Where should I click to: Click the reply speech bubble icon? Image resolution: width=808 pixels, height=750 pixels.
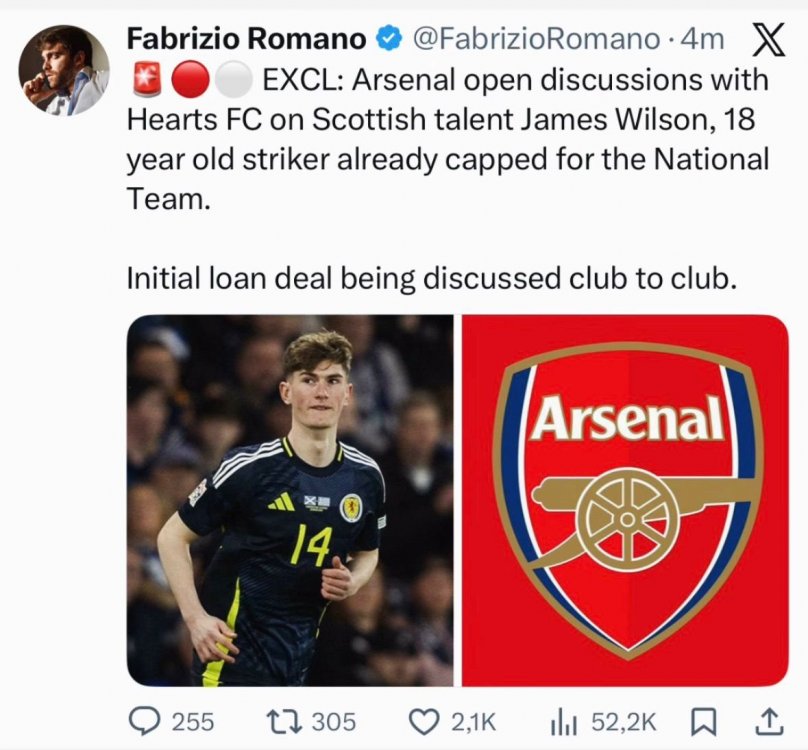146,721
